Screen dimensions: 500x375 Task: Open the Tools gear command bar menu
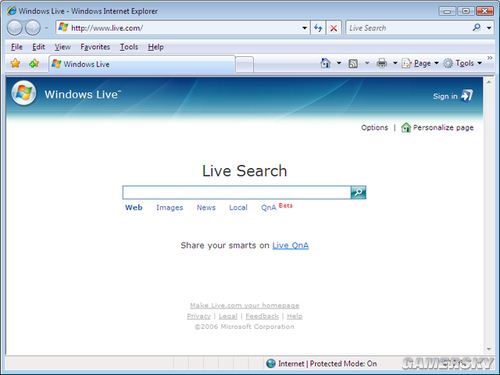click(463, 63)
